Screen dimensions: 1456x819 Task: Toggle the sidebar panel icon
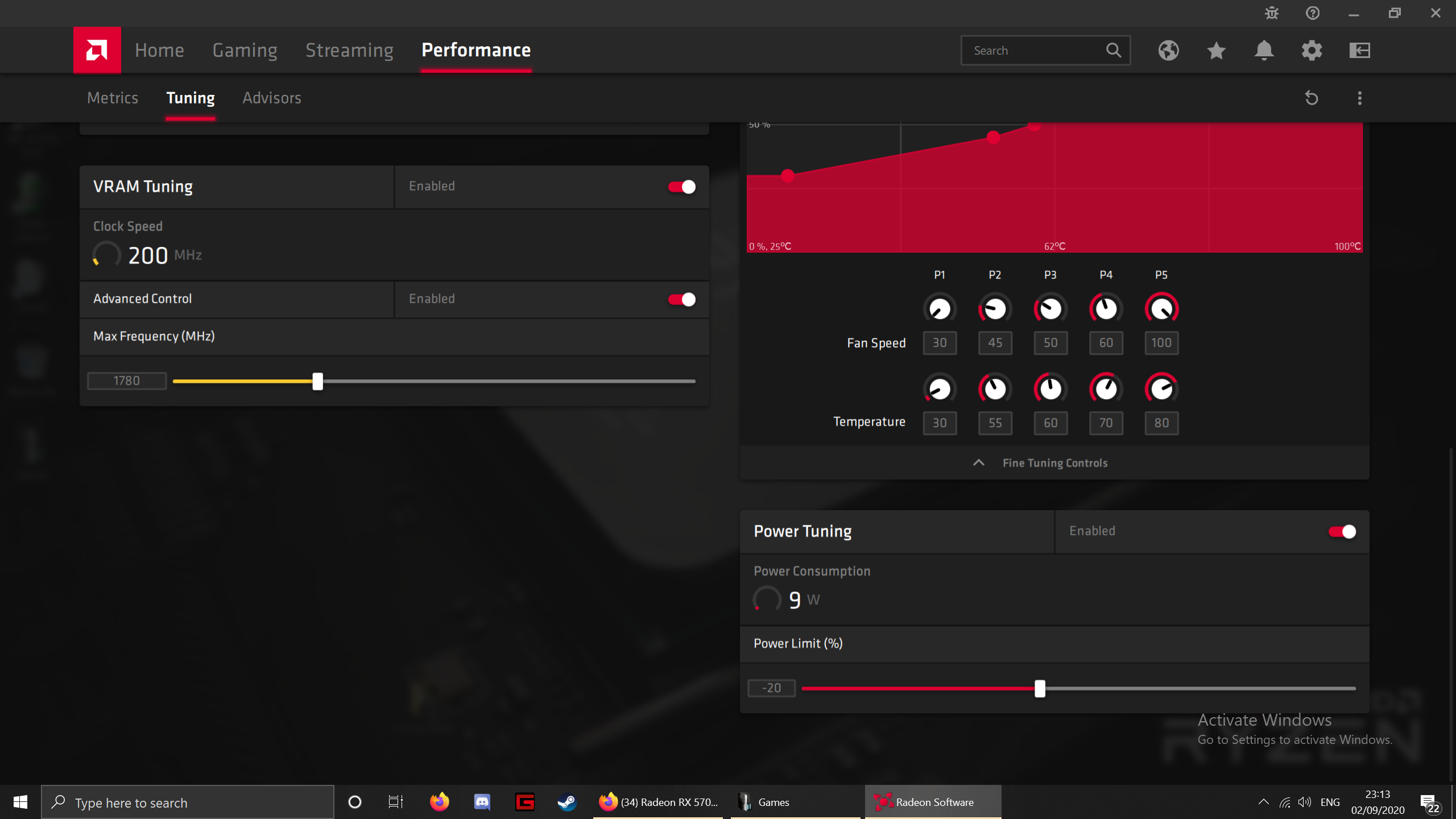(x=1359, y=51)
